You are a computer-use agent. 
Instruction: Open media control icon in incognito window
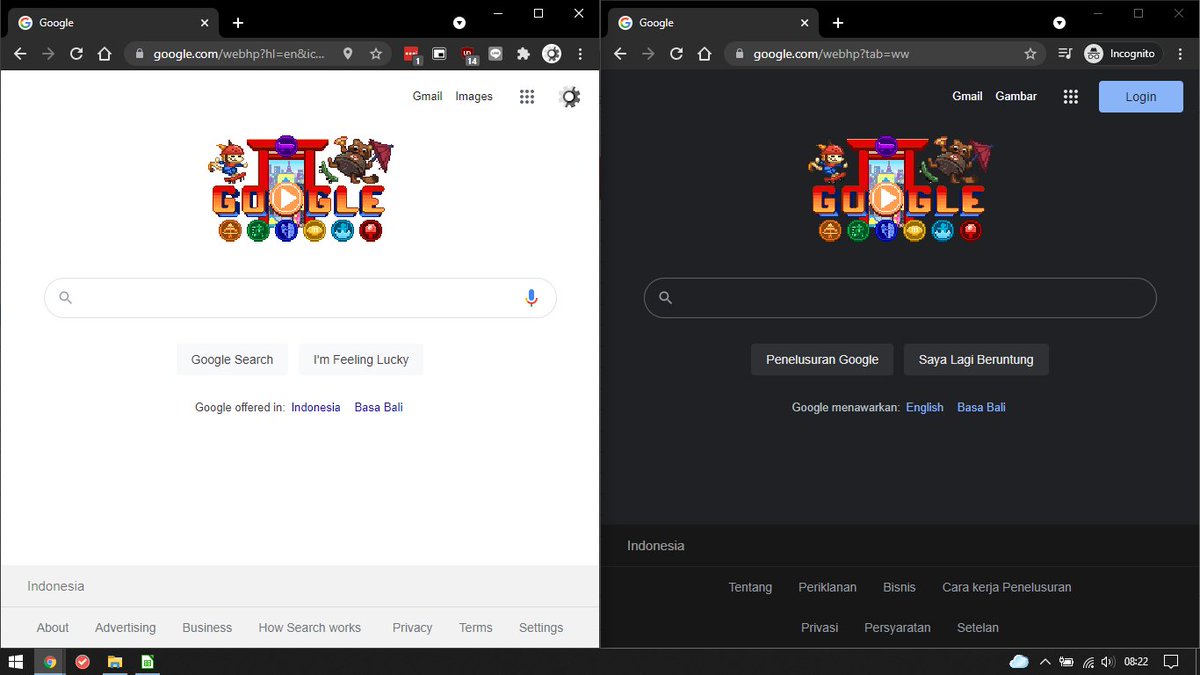(x=1065, y=54)
